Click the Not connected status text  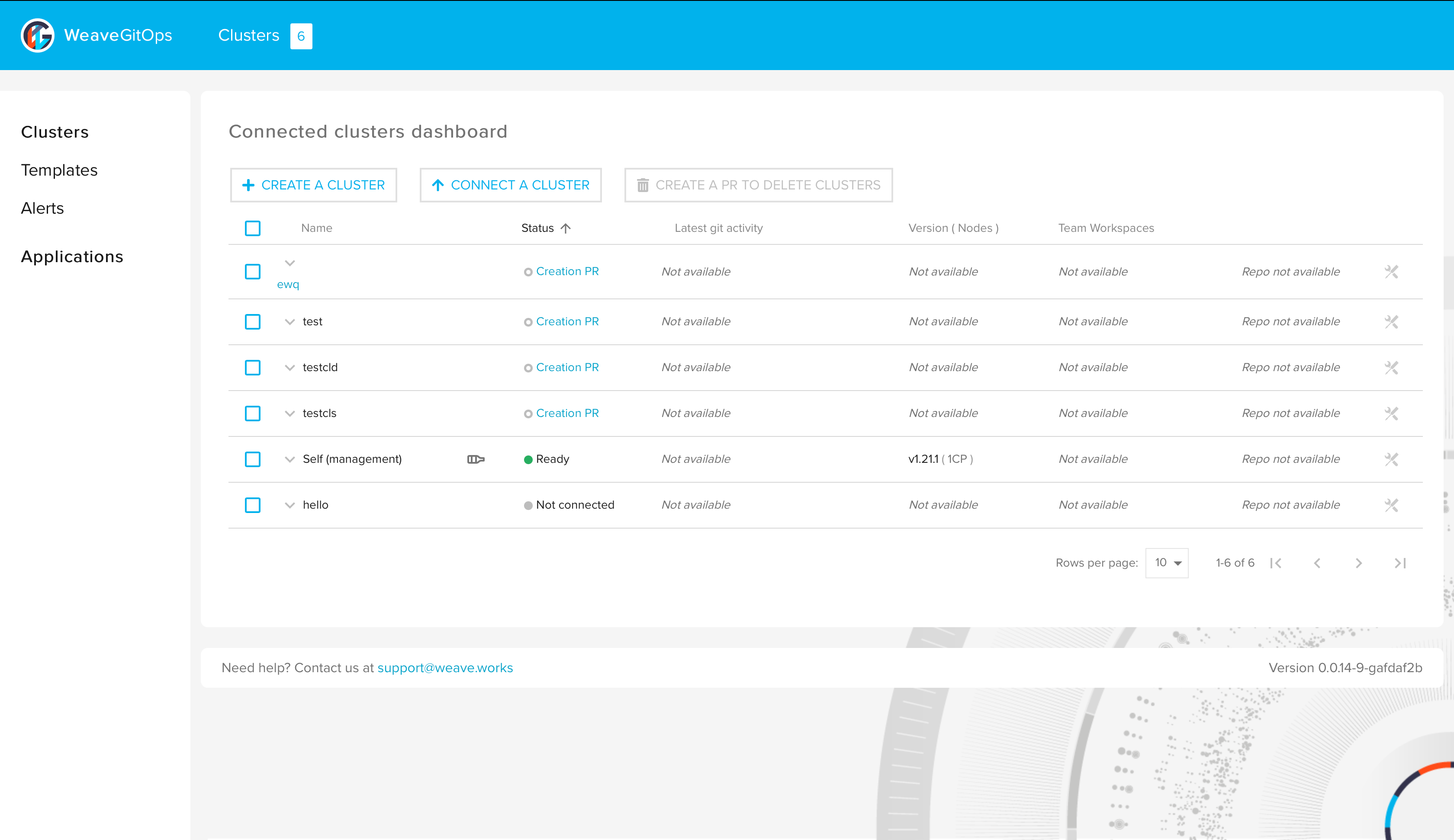coord(575,505)
